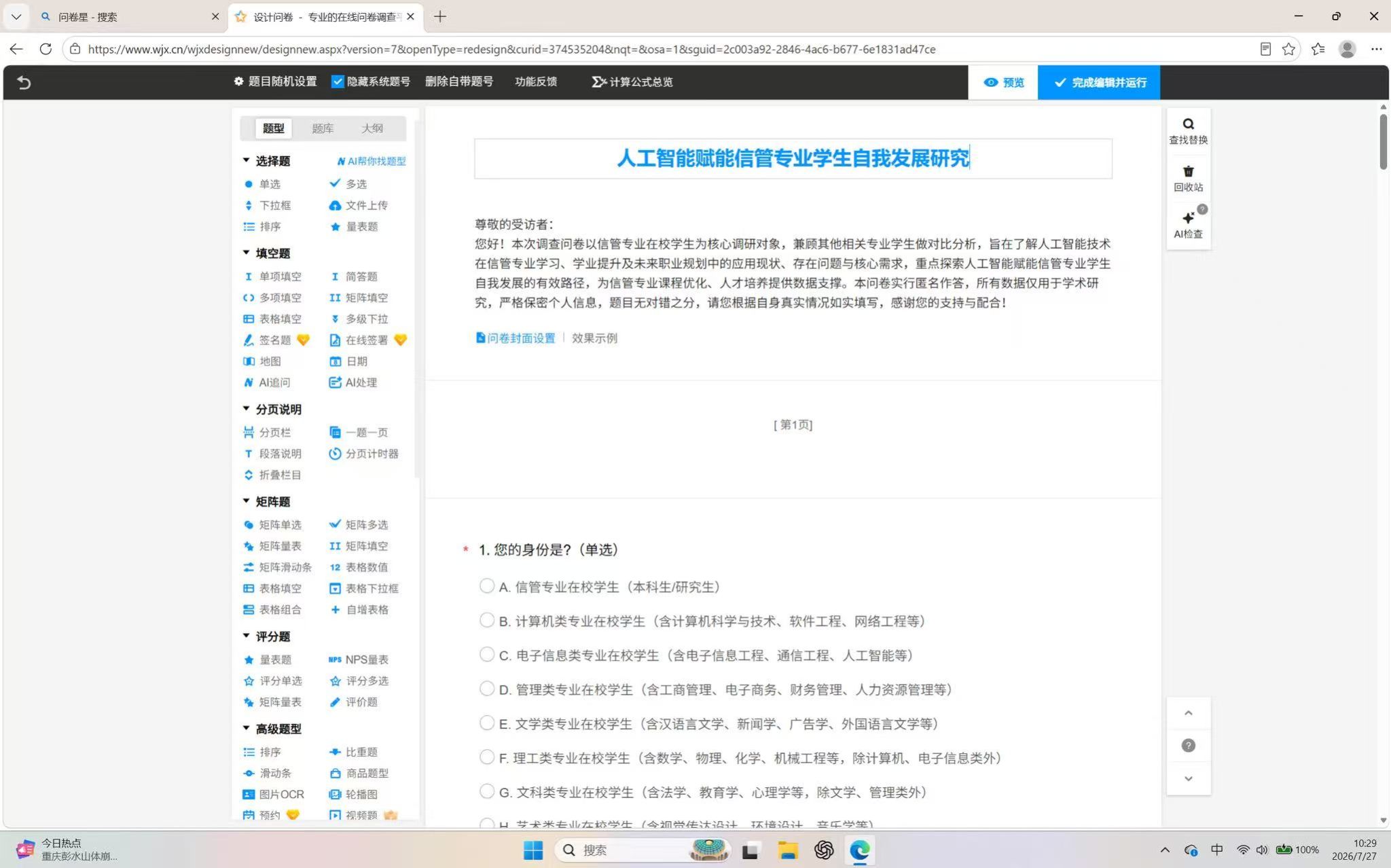Add a 单选 single-choice question
1391x868 pixels.
click(261, 184)
